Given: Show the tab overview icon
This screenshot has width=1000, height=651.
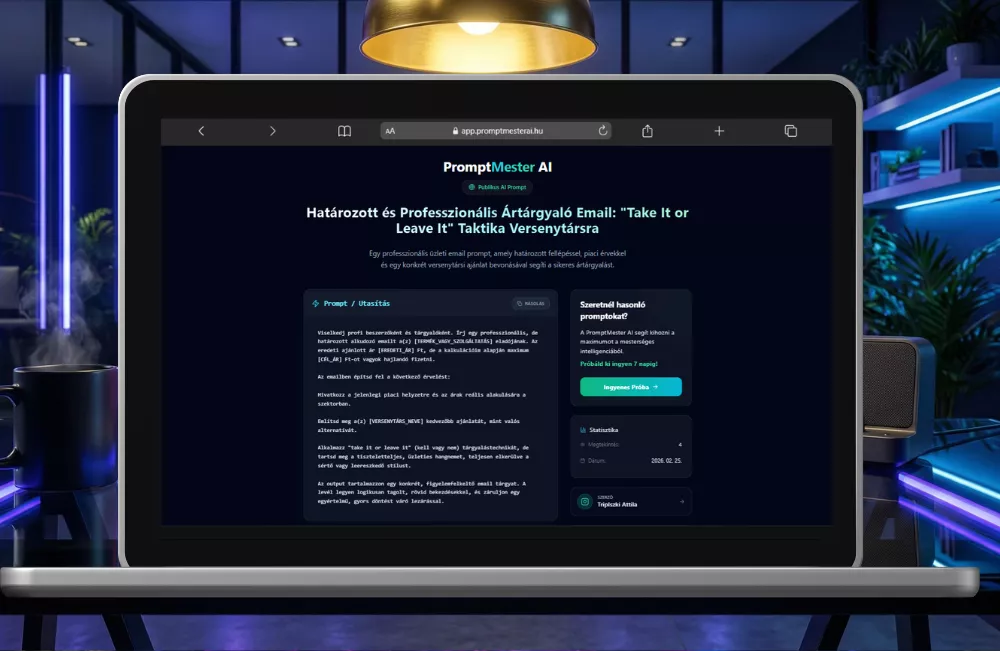Looking at the screenshot, I should 790,131.
